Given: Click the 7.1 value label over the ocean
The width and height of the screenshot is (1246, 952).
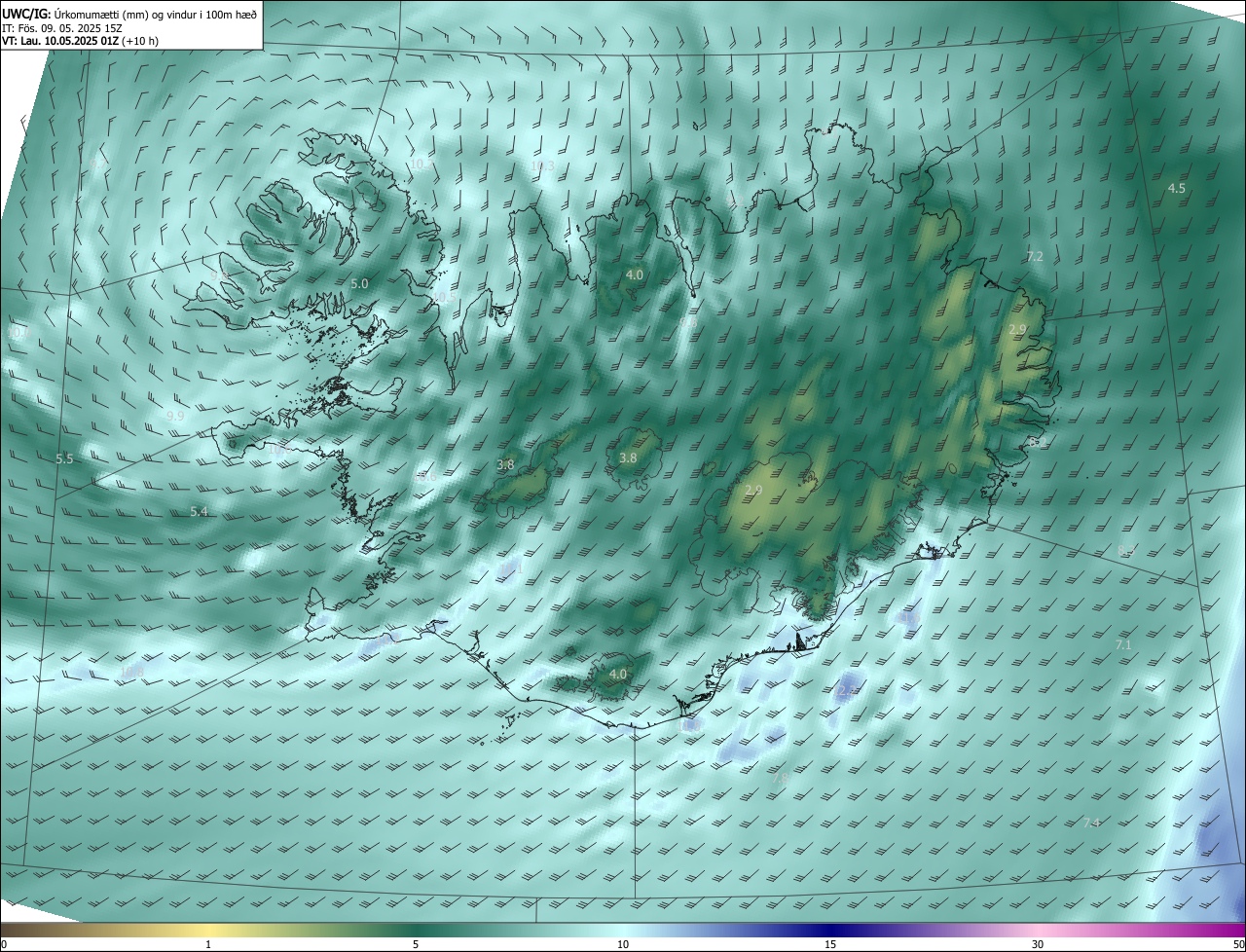Looking at the screenshot, I should [1123, 644].
